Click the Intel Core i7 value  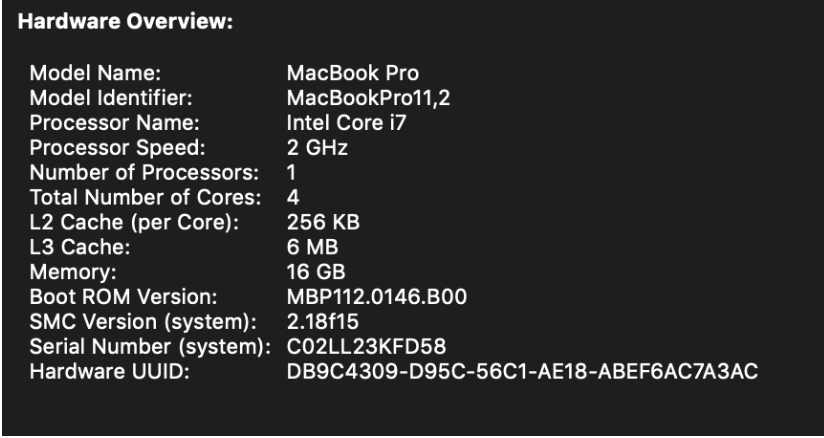coord(346,123)
